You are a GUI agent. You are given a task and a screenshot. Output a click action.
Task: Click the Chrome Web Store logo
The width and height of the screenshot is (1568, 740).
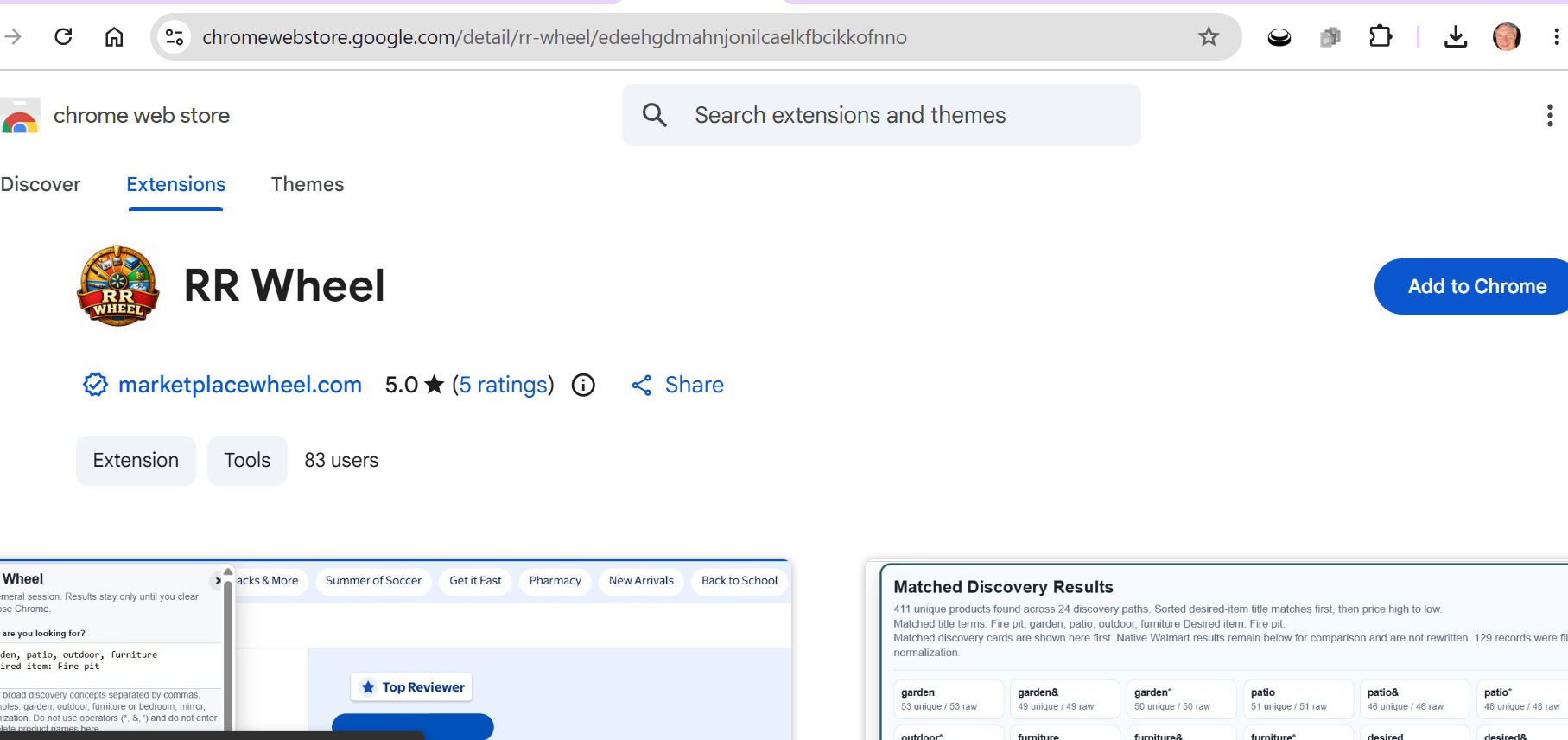pos(20,116)
